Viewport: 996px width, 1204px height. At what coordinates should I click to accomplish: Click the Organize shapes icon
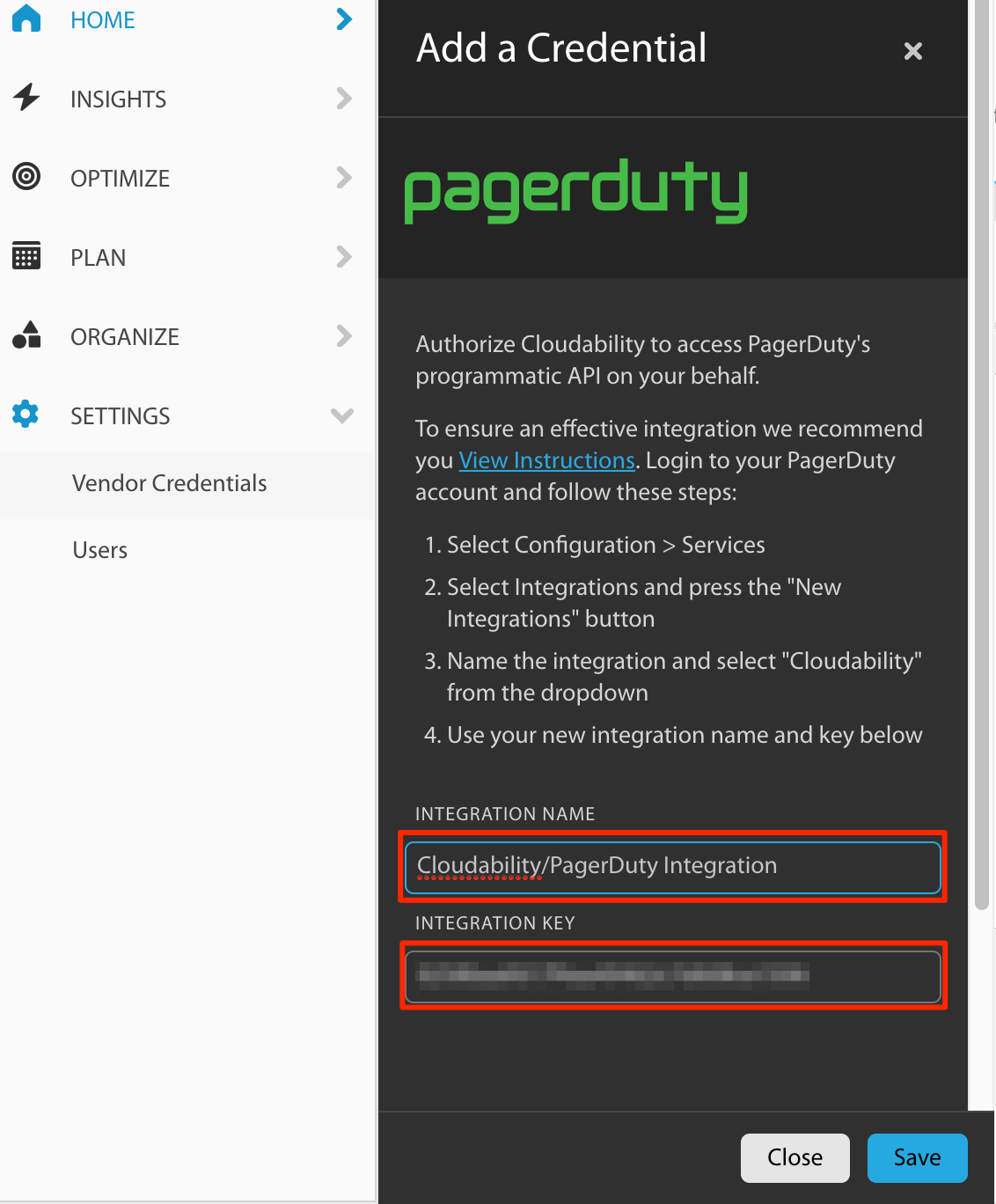tap(26, 335)
